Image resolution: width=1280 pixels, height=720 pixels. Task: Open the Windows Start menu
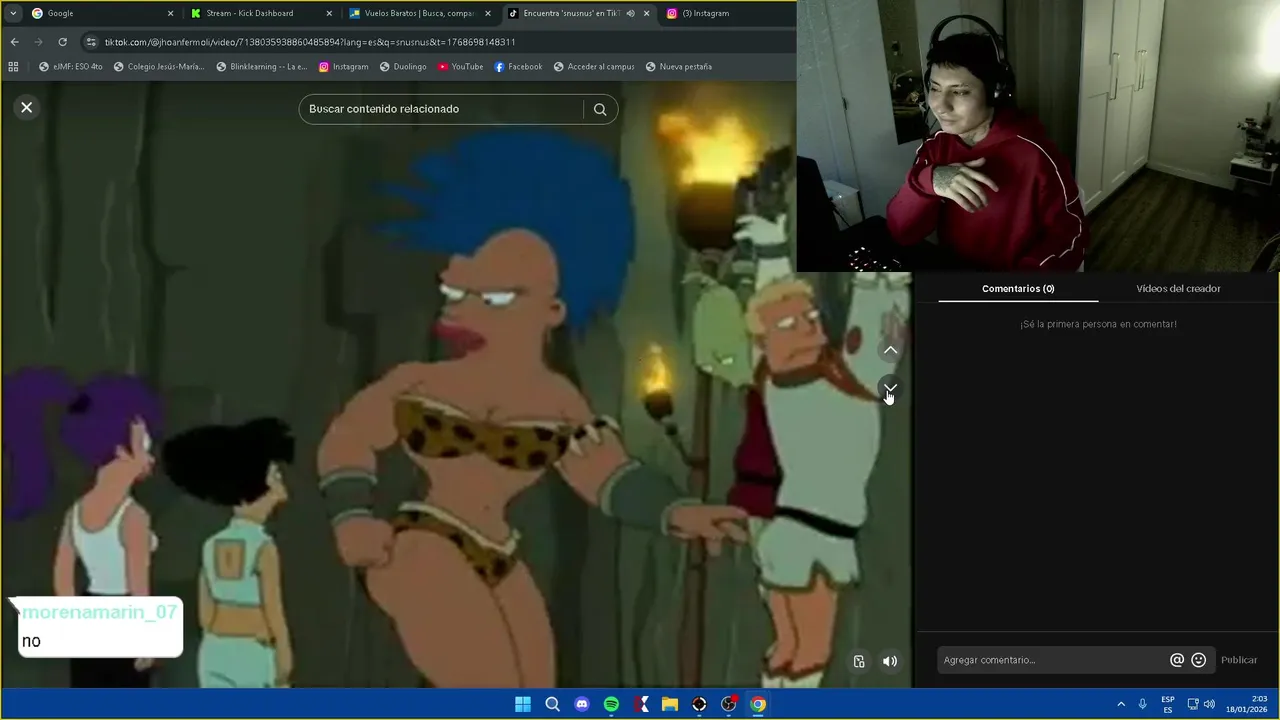[x=523, y=704]
